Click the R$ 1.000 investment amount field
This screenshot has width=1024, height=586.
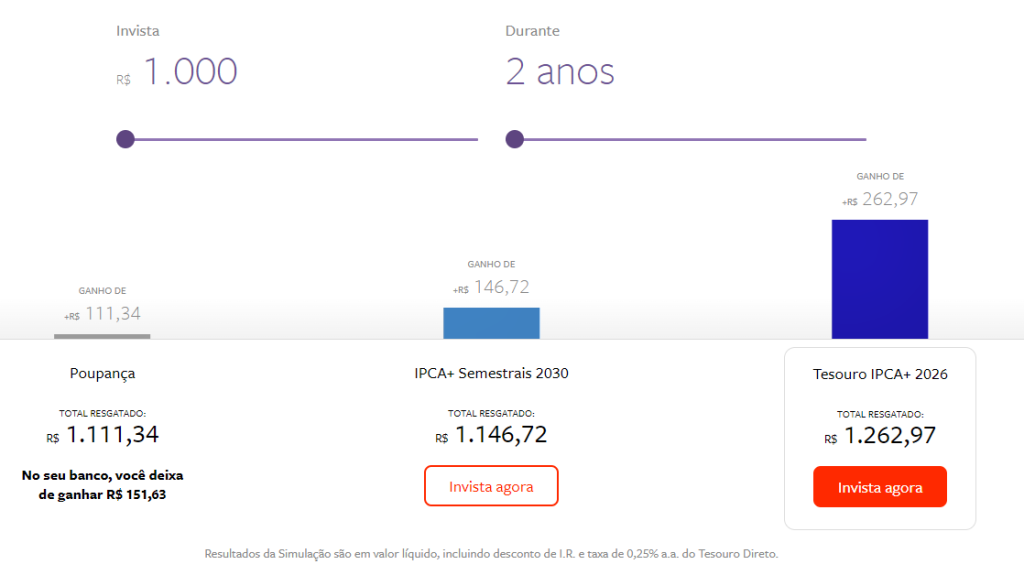(190, 72)
